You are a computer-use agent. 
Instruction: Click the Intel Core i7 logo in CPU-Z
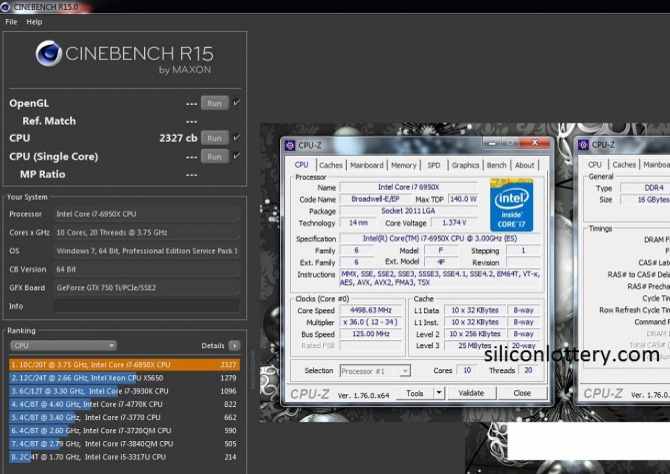pos(512,205)
